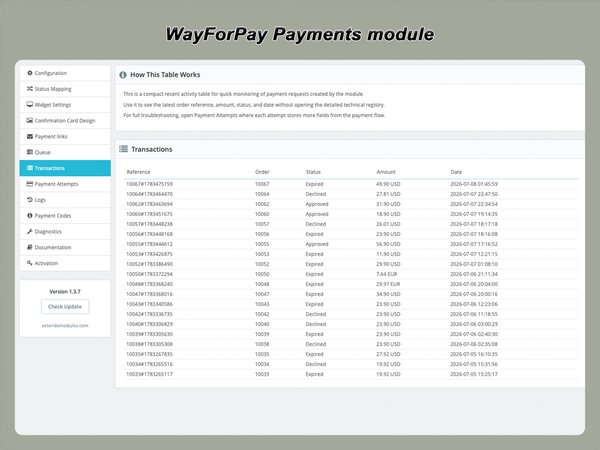
Task: Click order number 10057
Action: pyautogui.click(x=262, y=224)
